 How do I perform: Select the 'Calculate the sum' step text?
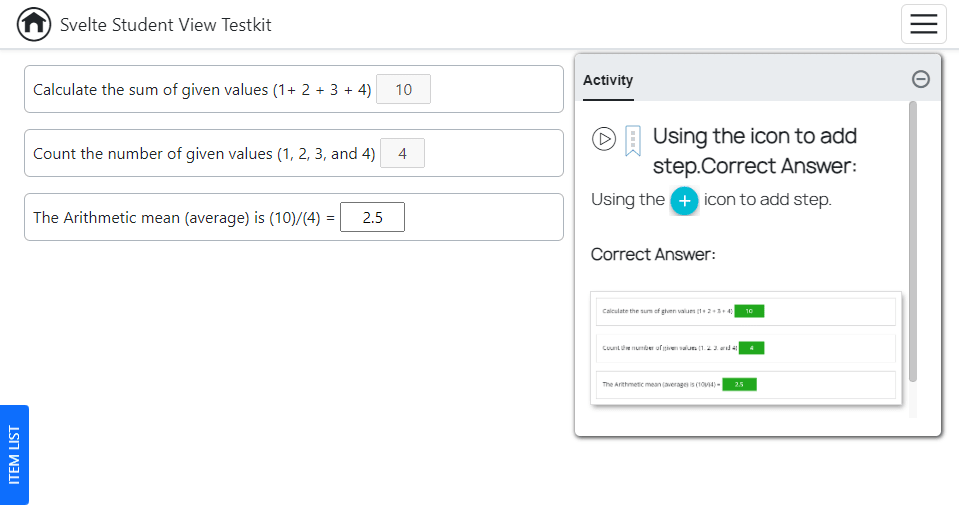pyautogui.click(x=202, y=90)
